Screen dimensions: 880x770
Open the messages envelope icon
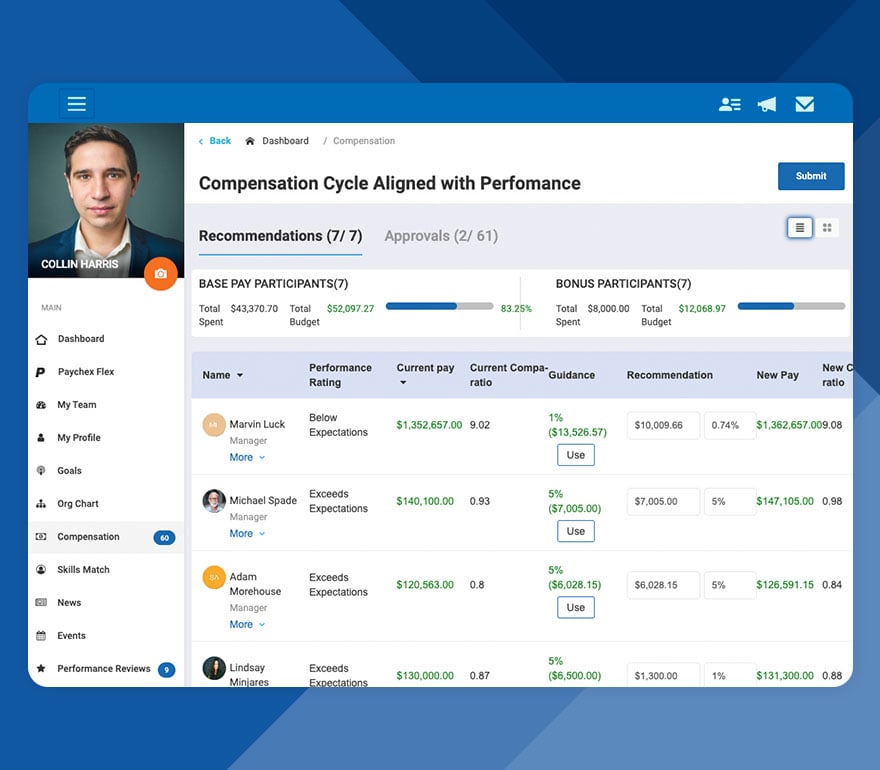804,103
